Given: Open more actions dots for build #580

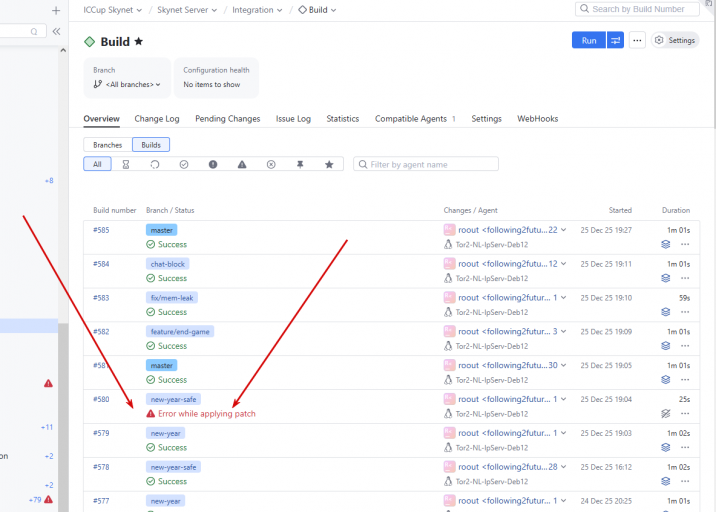Looking at the screenshot, I should [685, 414].
